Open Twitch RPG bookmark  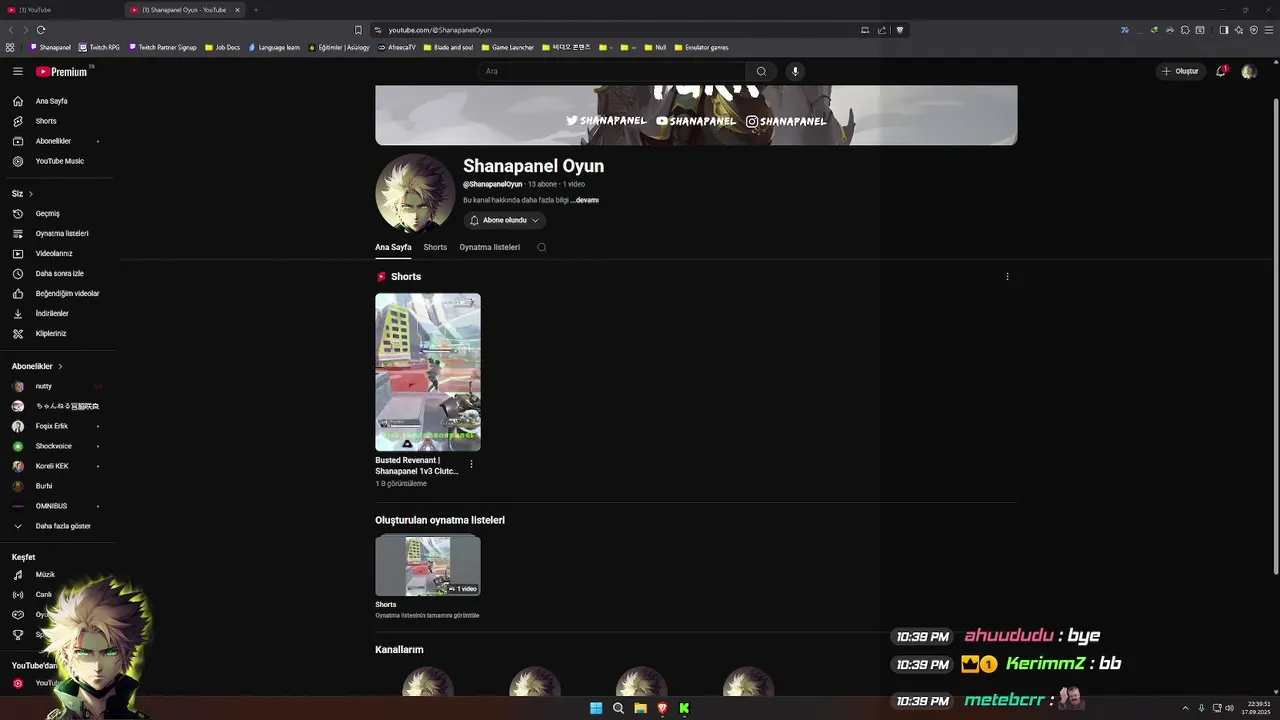pyautogui.click(x=100, y=47)
